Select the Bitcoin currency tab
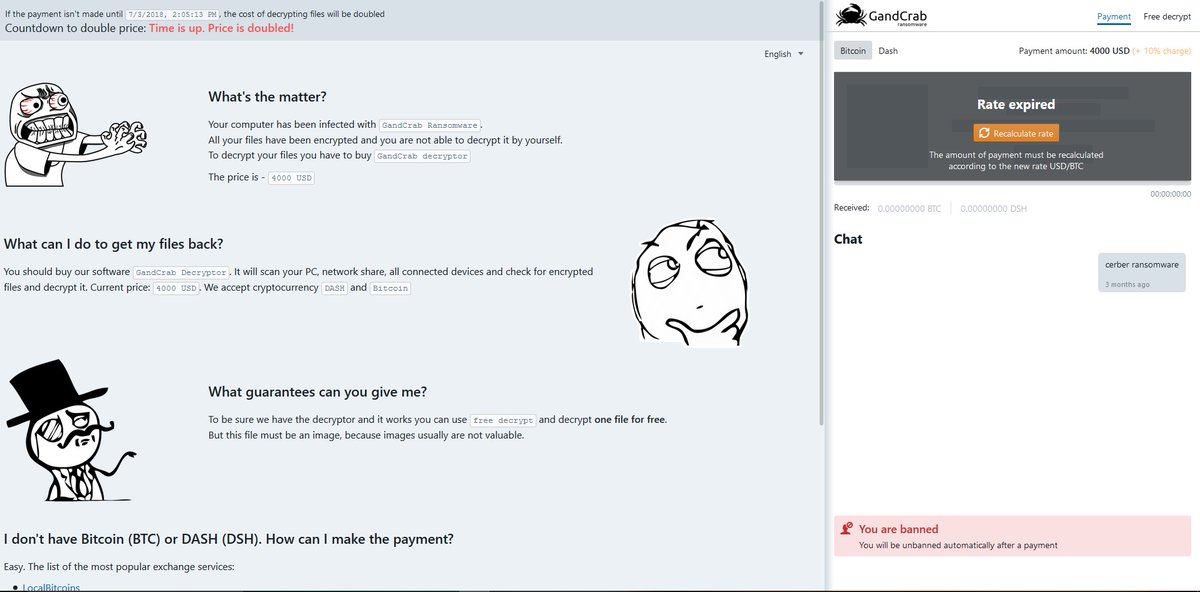1200x592 pixels. pos(853,51)
